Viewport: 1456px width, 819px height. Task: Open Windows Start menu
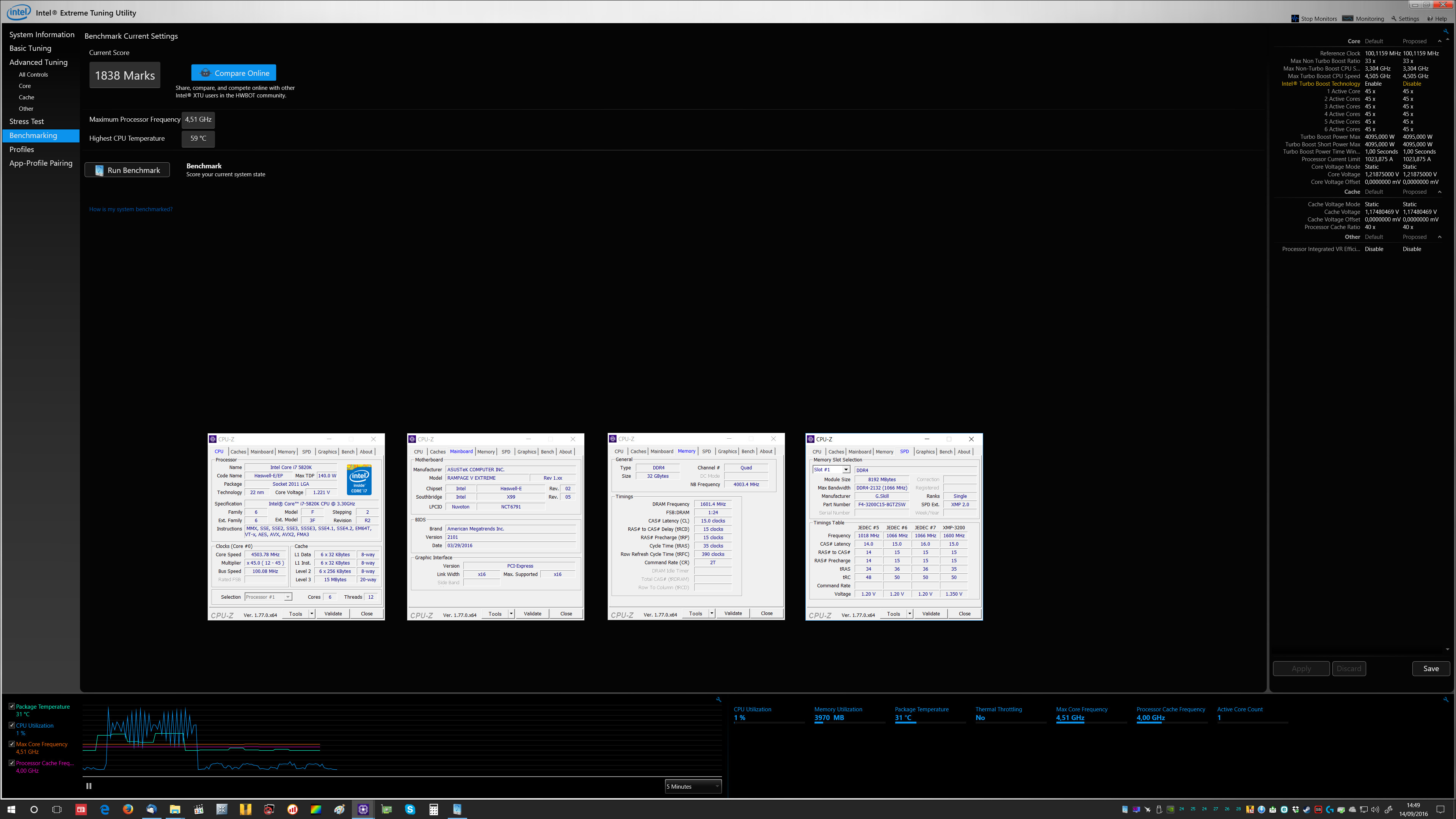coord(11,810)
